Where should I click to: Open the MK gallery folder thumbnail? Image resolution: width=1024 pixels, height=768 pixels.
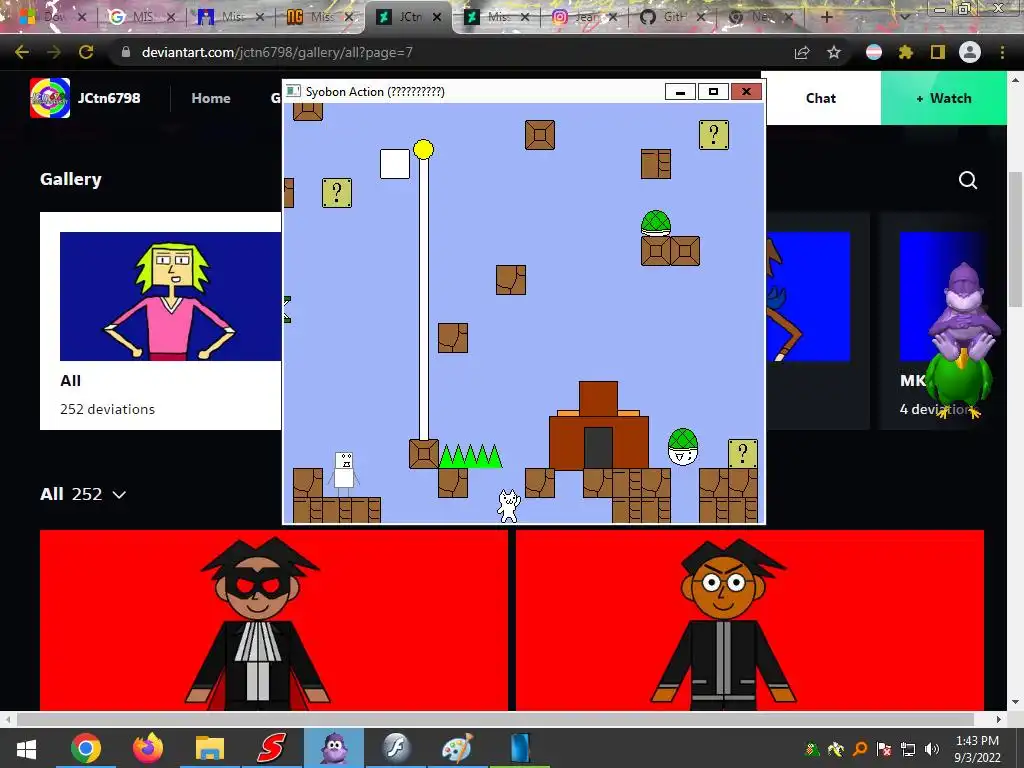click(x=940, y=296)
